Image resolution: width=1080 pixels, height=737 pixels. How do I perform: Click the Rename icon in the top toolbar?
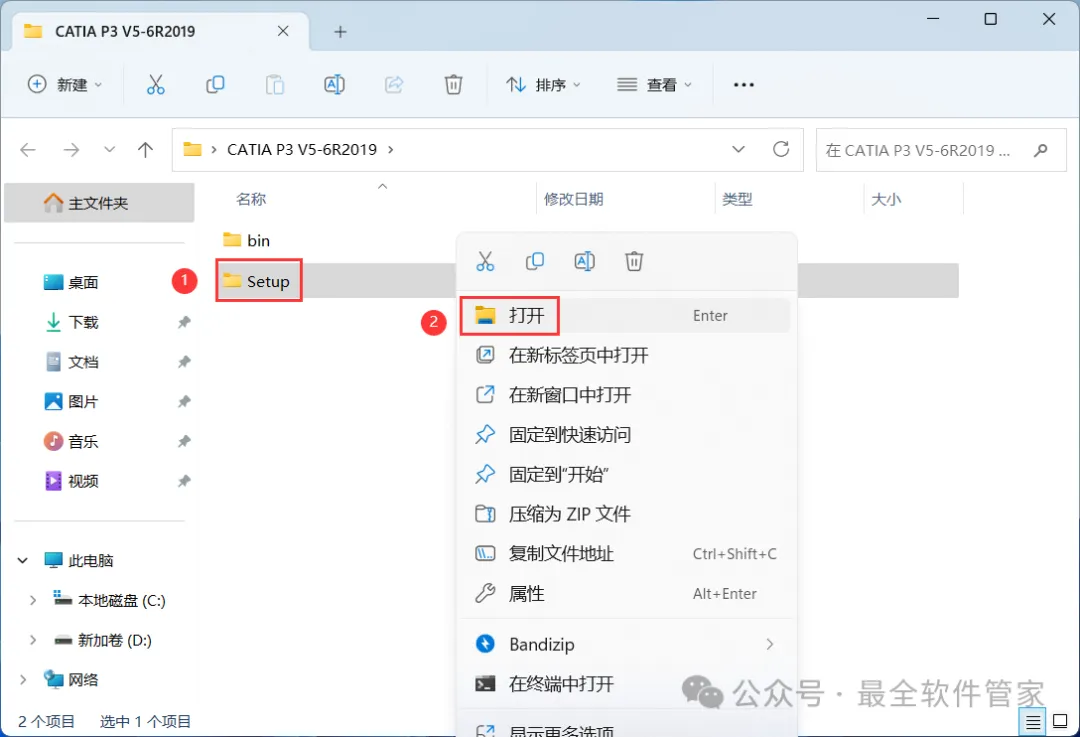pyautogui.click(x=334, y=85)
